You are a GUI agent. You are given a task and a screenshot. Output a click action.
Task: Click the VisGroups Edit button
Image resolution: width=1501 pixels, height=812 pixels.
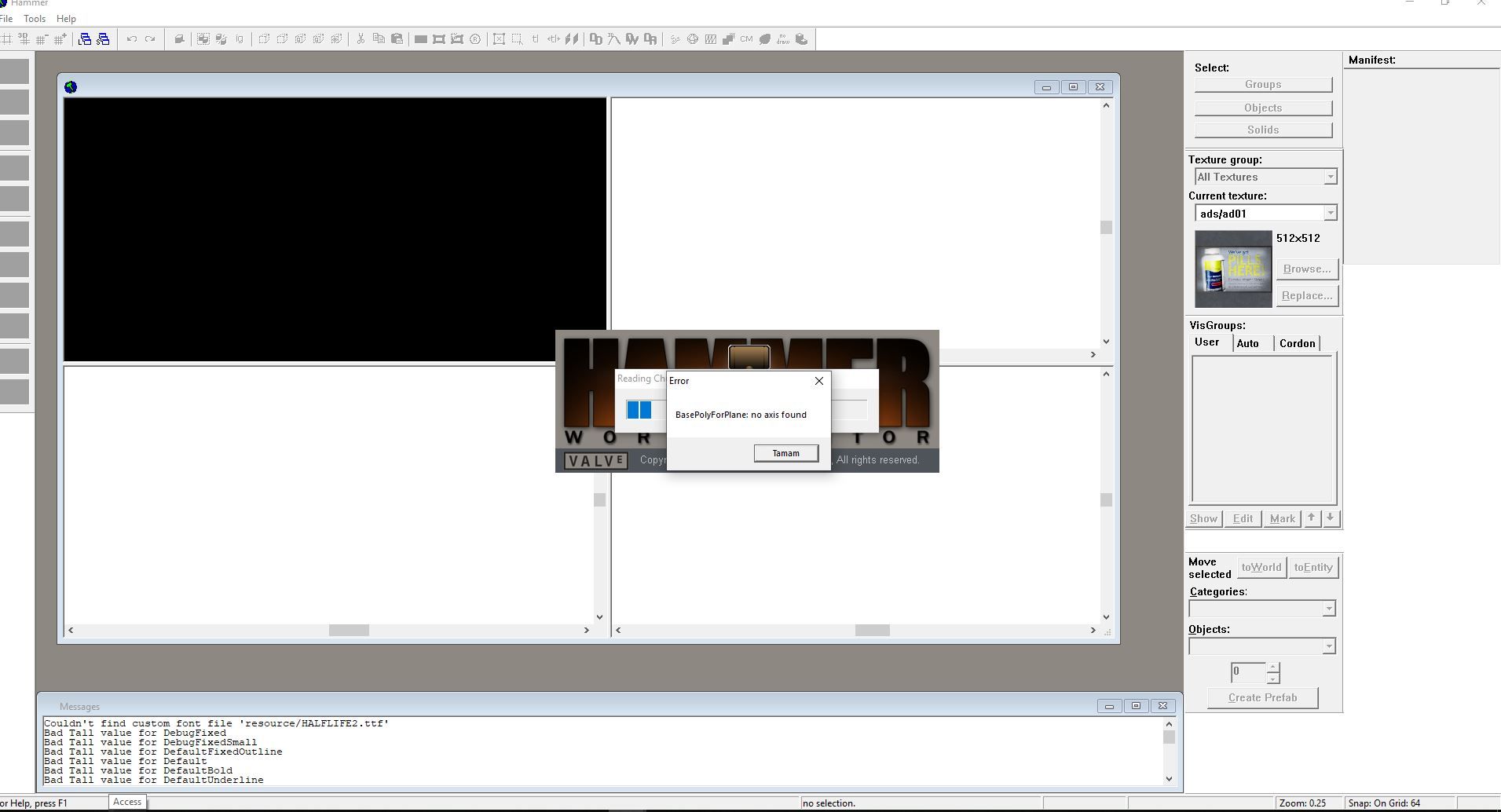pyautogui.click(x=1243, y=518)
